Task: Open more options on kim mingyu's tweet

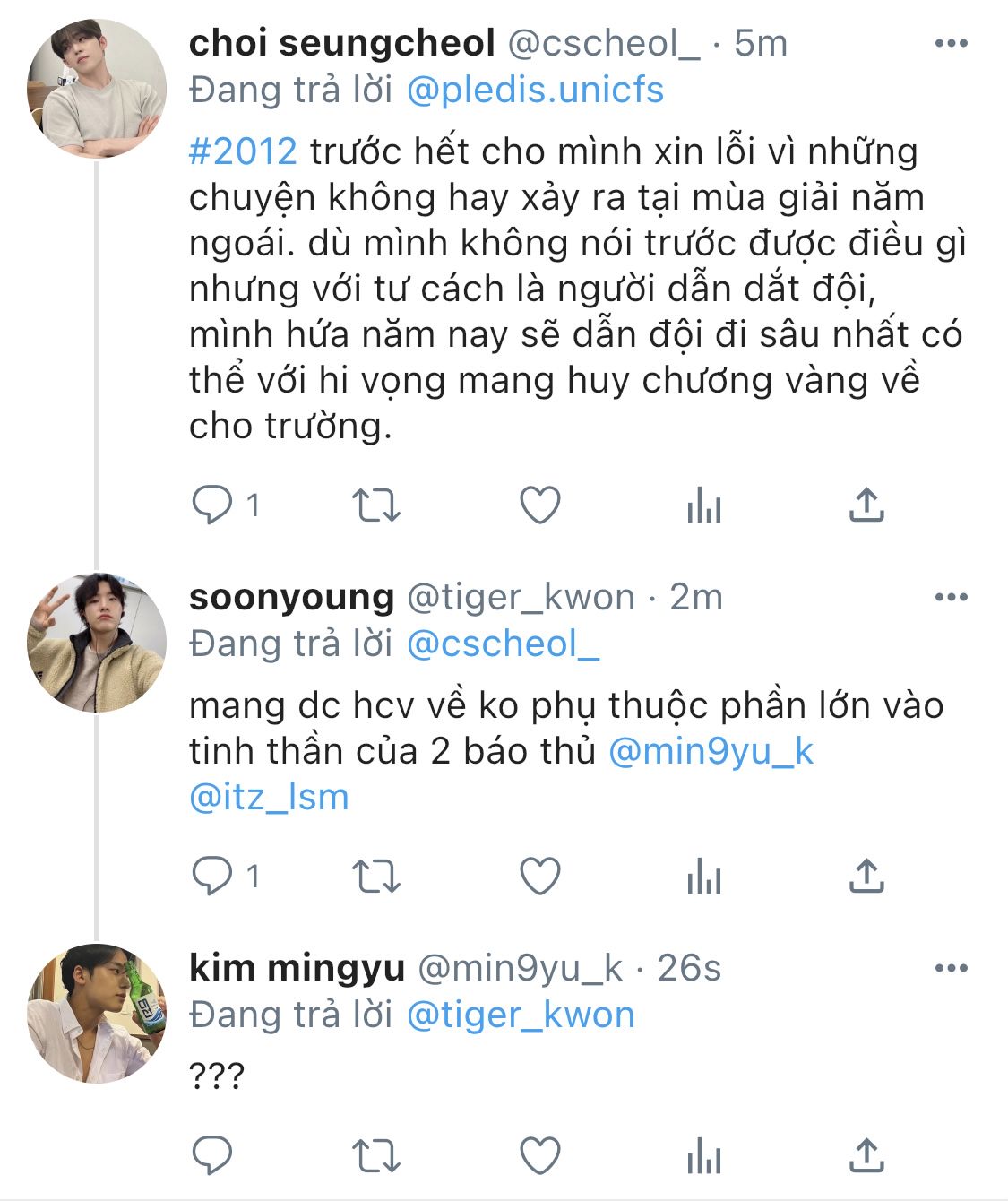Action: 951,968
